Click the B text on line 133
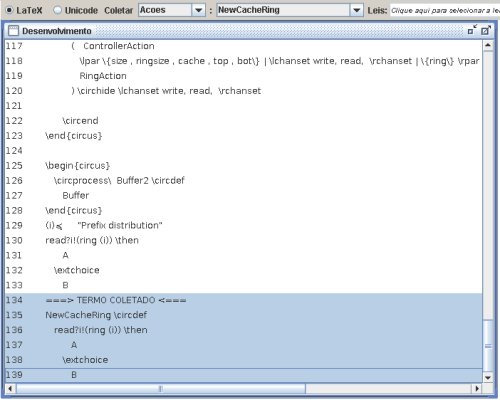This screenshot has height=400, width=500. (65, 285)
